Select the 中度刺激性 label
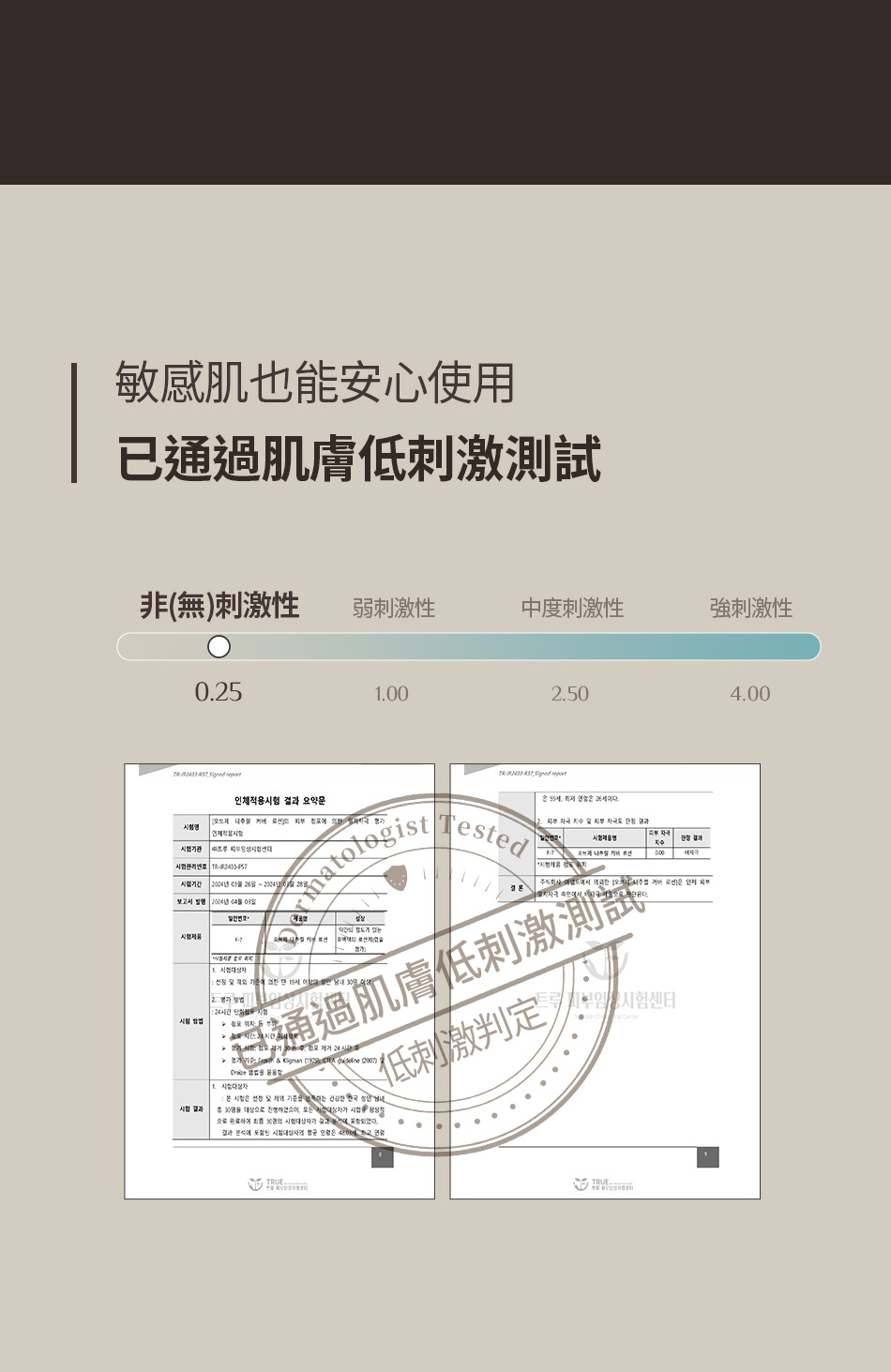 572,608
